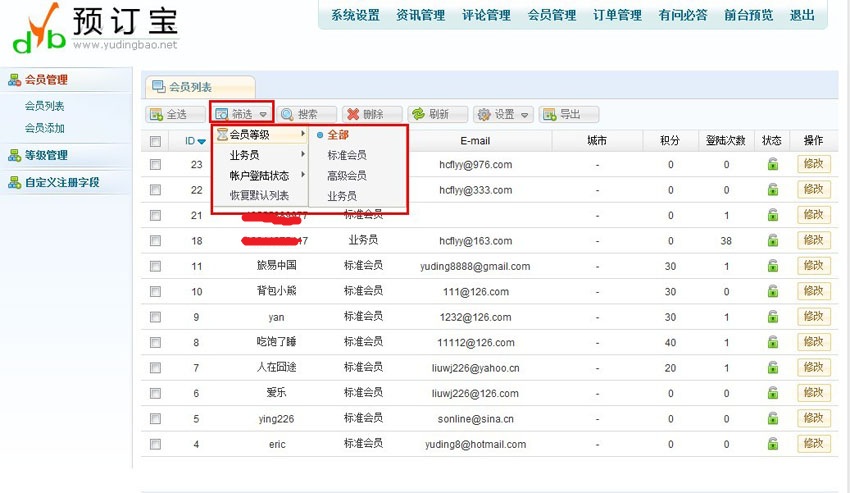The width and height of the screenshot is (850, 493).
Task: Check the checkbox for eric row
Action: click(x=156, y=444)
